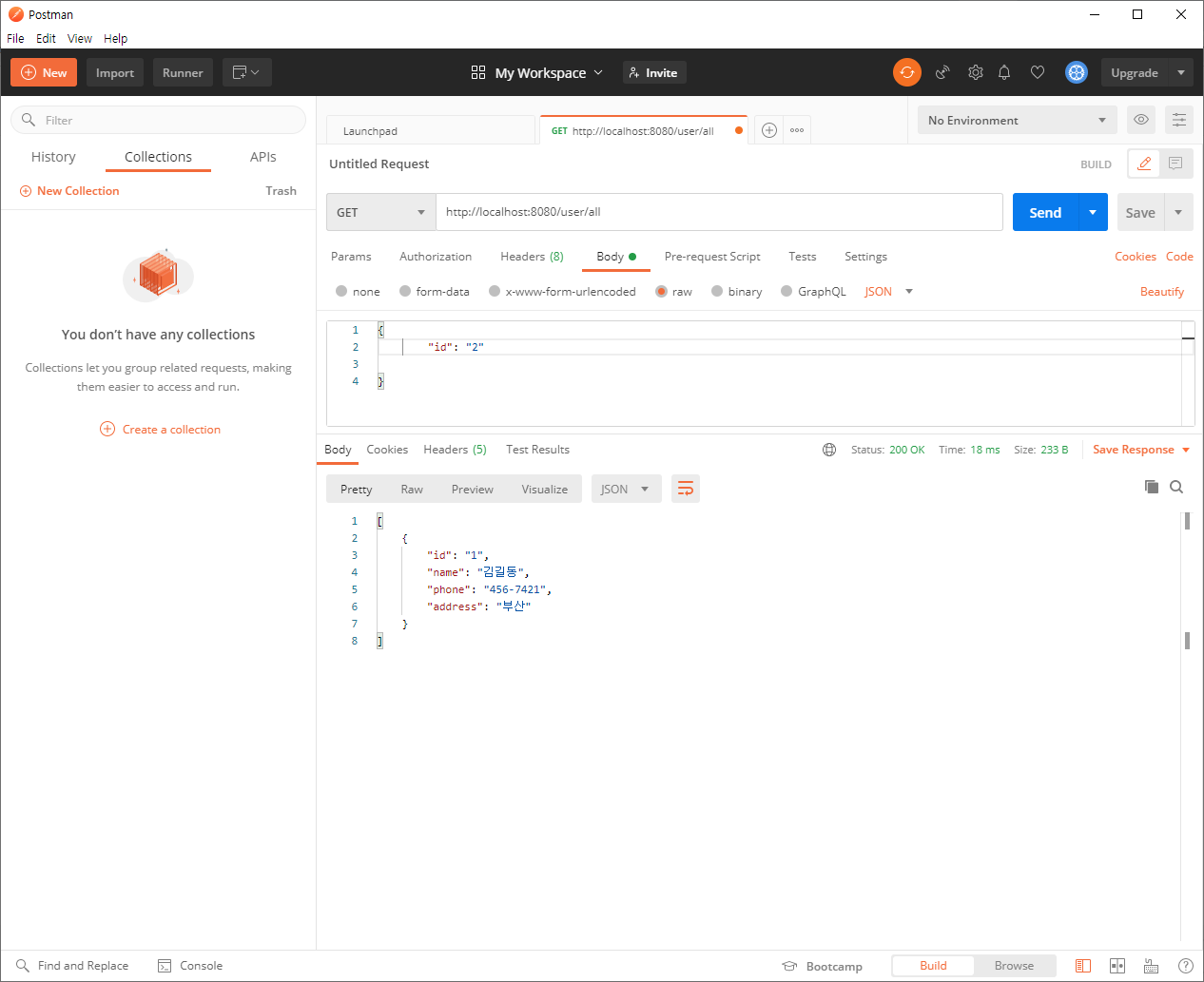Switch to the Headers (8) request tab
Screen dimensions: 1204x982
pyautogui.click(x=532, y=257)
